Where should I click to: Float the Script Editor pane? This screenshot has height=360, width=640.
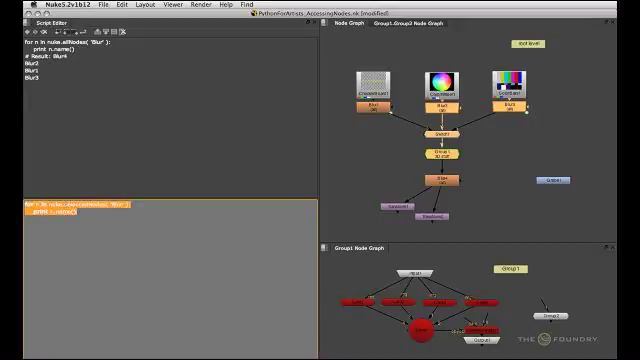tap(308, 22)
